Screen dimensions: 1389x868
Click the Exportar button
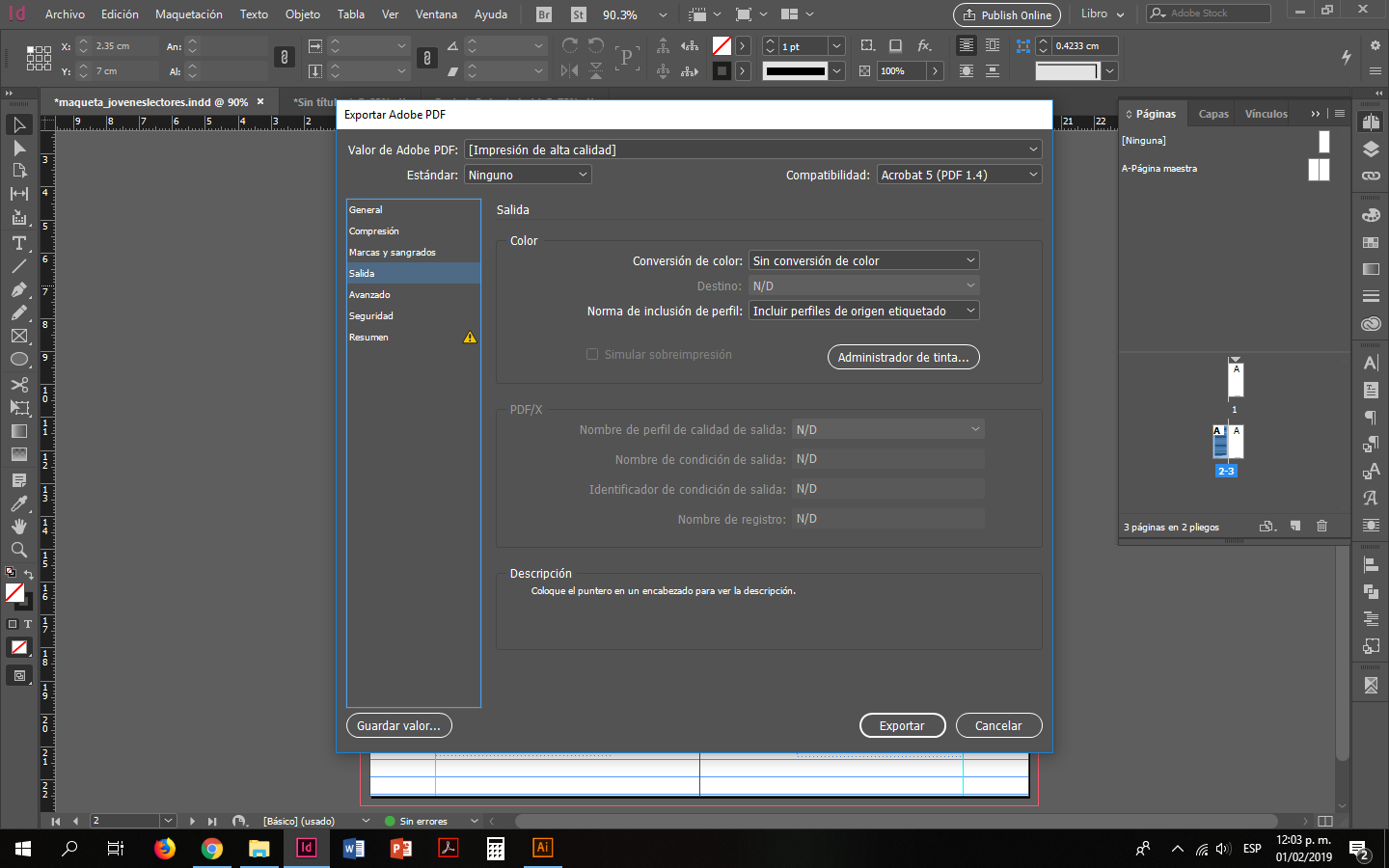902,725
